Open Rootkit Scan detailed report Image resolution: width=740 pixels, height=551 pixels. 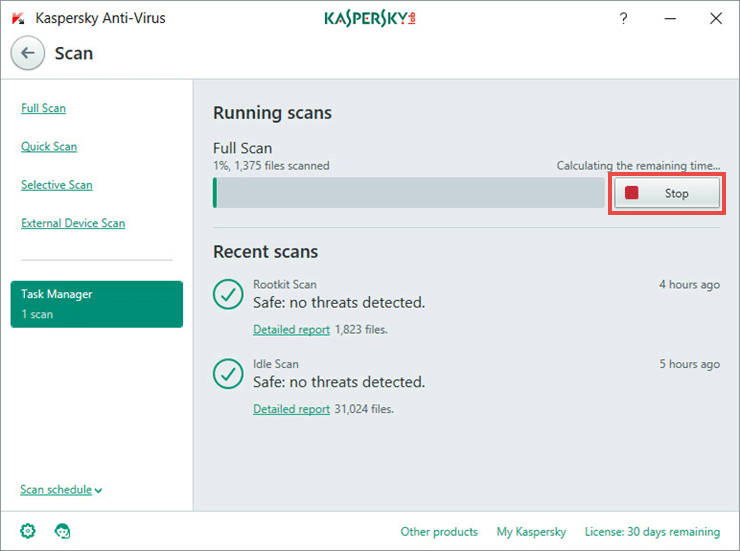(291, 329)
